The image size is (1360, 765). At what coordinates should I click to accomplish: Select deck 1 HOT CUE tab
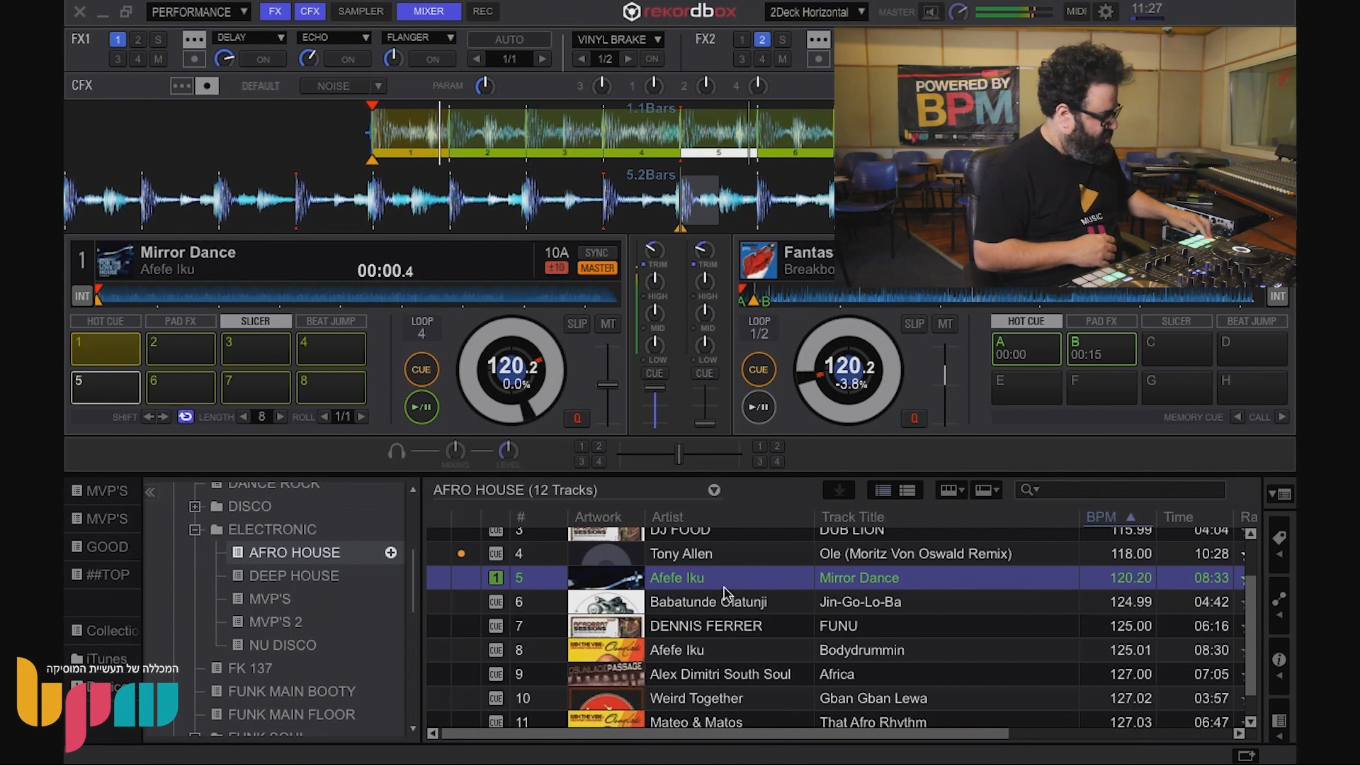[x=105, y=321]
